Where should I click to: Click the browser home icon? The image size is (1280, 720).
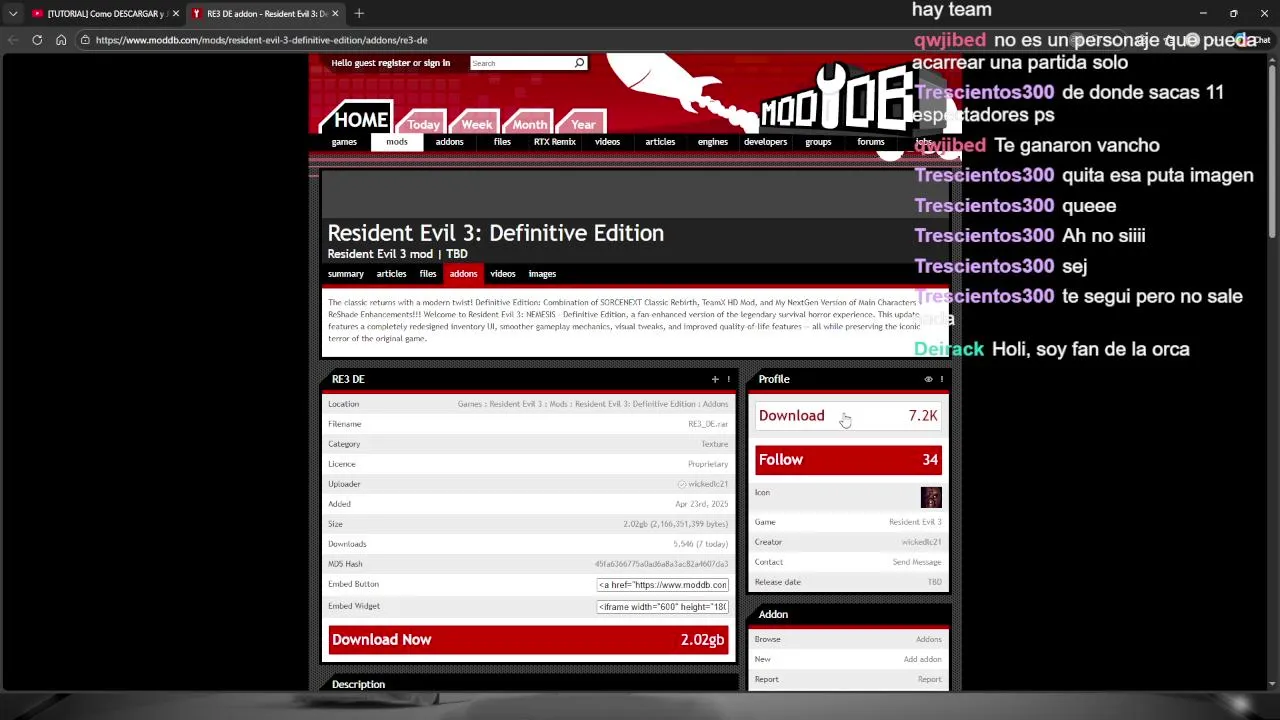point(61,40)
